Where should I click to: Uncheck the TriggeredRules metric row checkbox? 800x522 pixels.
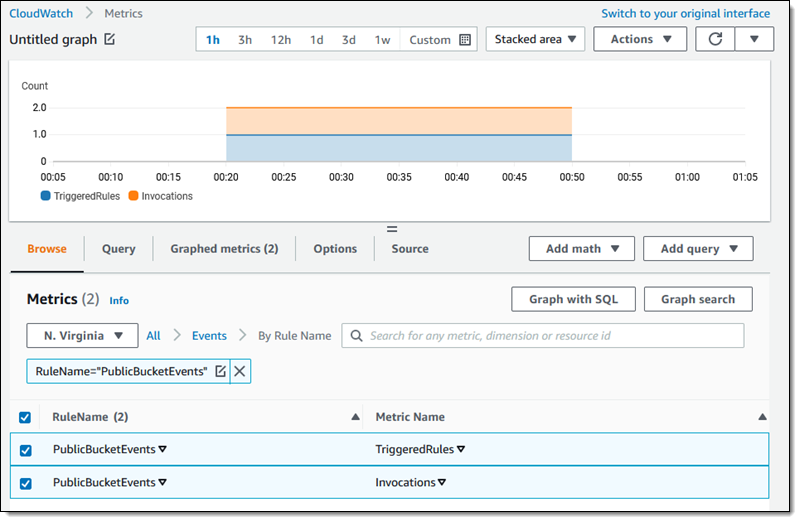pos(26,450)
